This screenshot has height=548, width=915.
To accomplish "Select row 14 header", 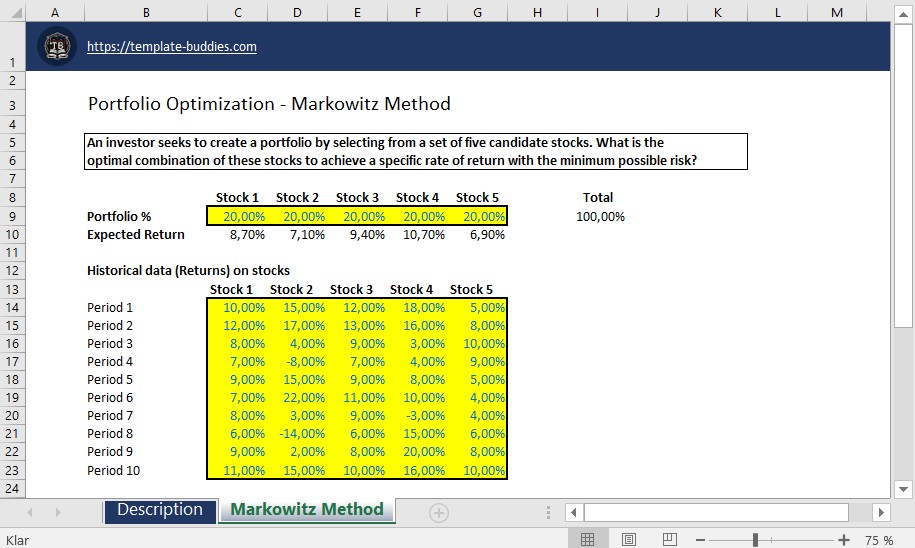I will (13, 307).
